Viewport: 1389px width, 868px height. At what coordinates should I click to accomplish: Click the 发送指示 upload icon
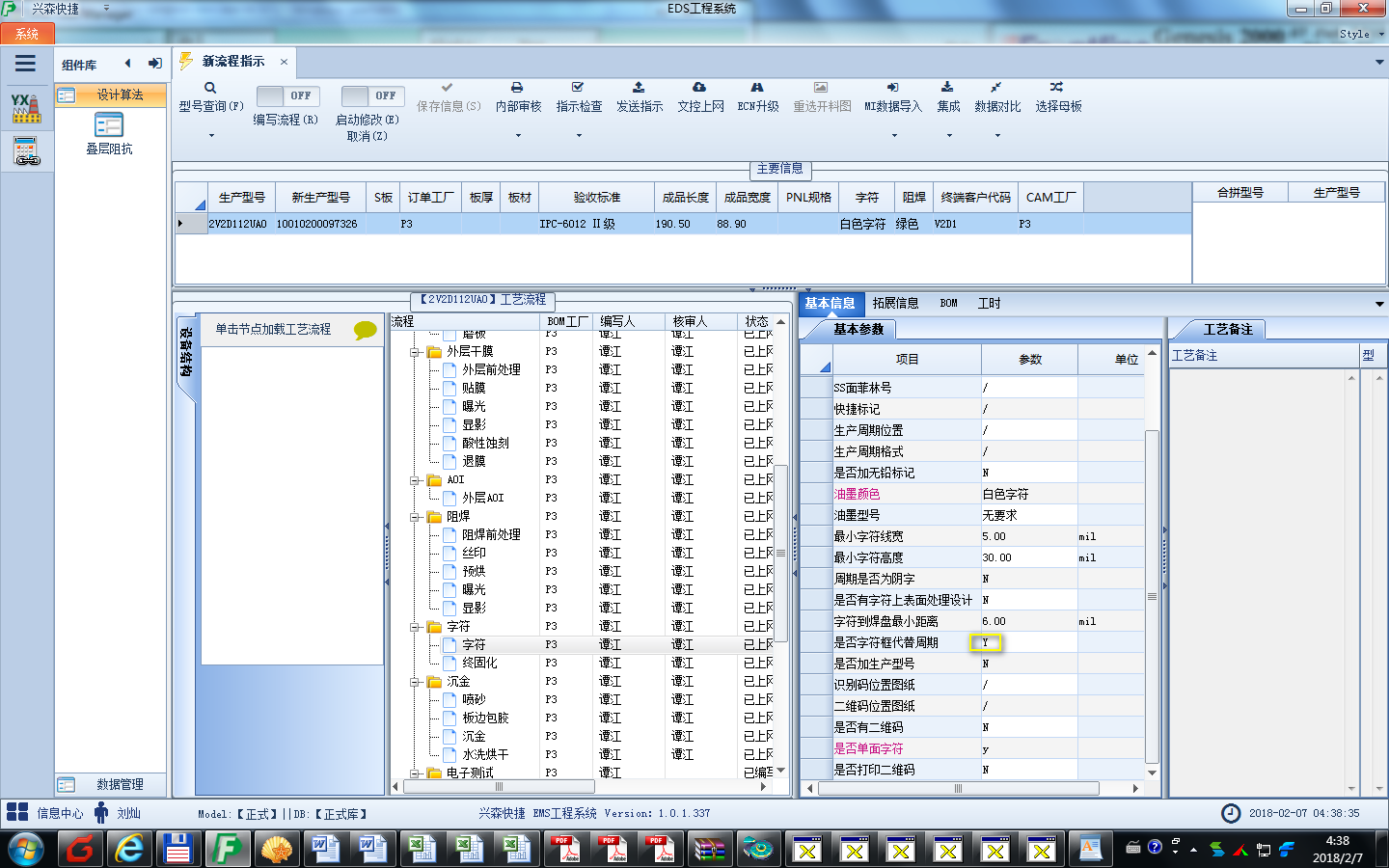(639, 88)
